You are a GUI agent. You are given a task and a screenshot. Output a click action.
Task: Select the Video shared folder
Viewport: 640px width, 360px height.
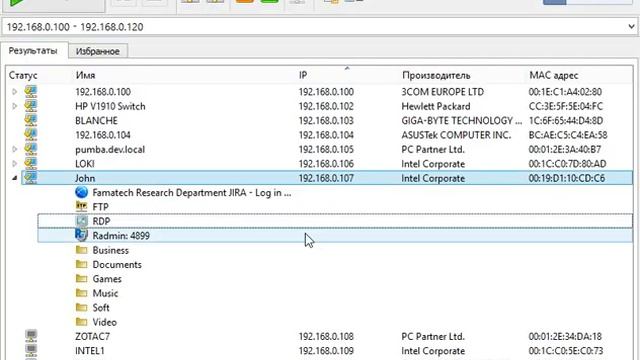pyautogui.click(x=104, y=322)
